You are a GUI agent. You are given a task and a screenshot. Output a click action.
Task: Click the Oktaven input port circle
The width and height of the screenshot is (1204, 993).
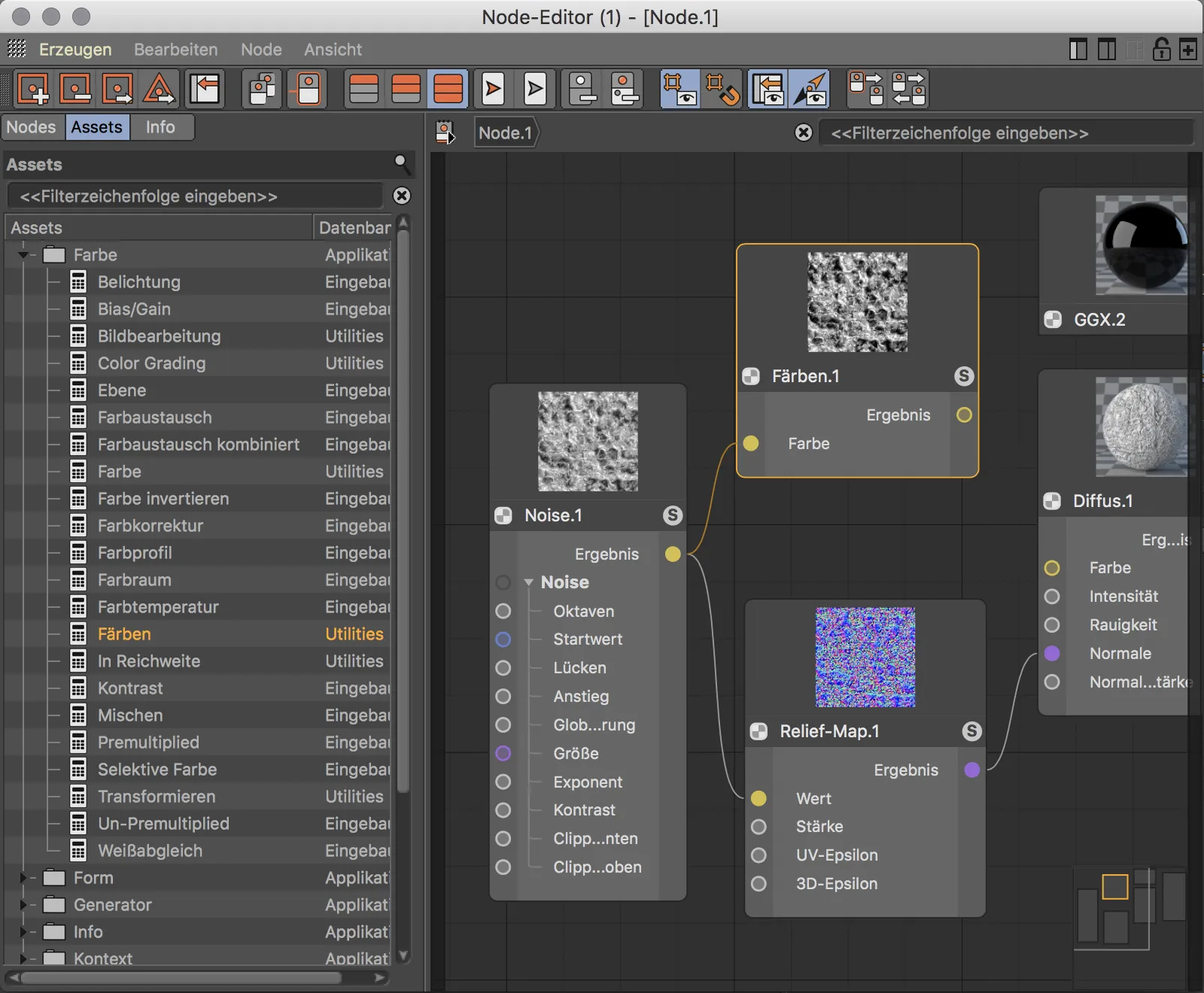coord(503,611)
